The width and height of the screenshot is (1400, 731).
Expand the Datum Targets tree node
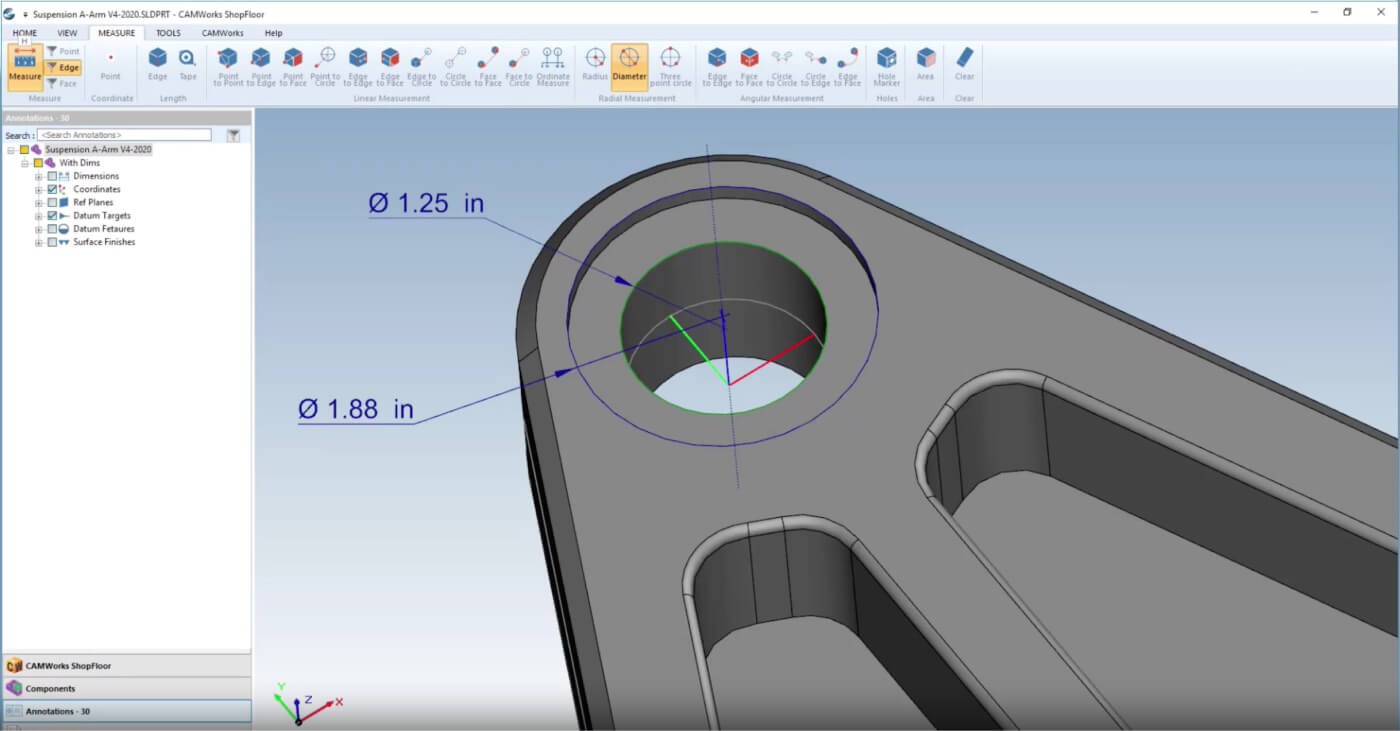click(39, 215)
